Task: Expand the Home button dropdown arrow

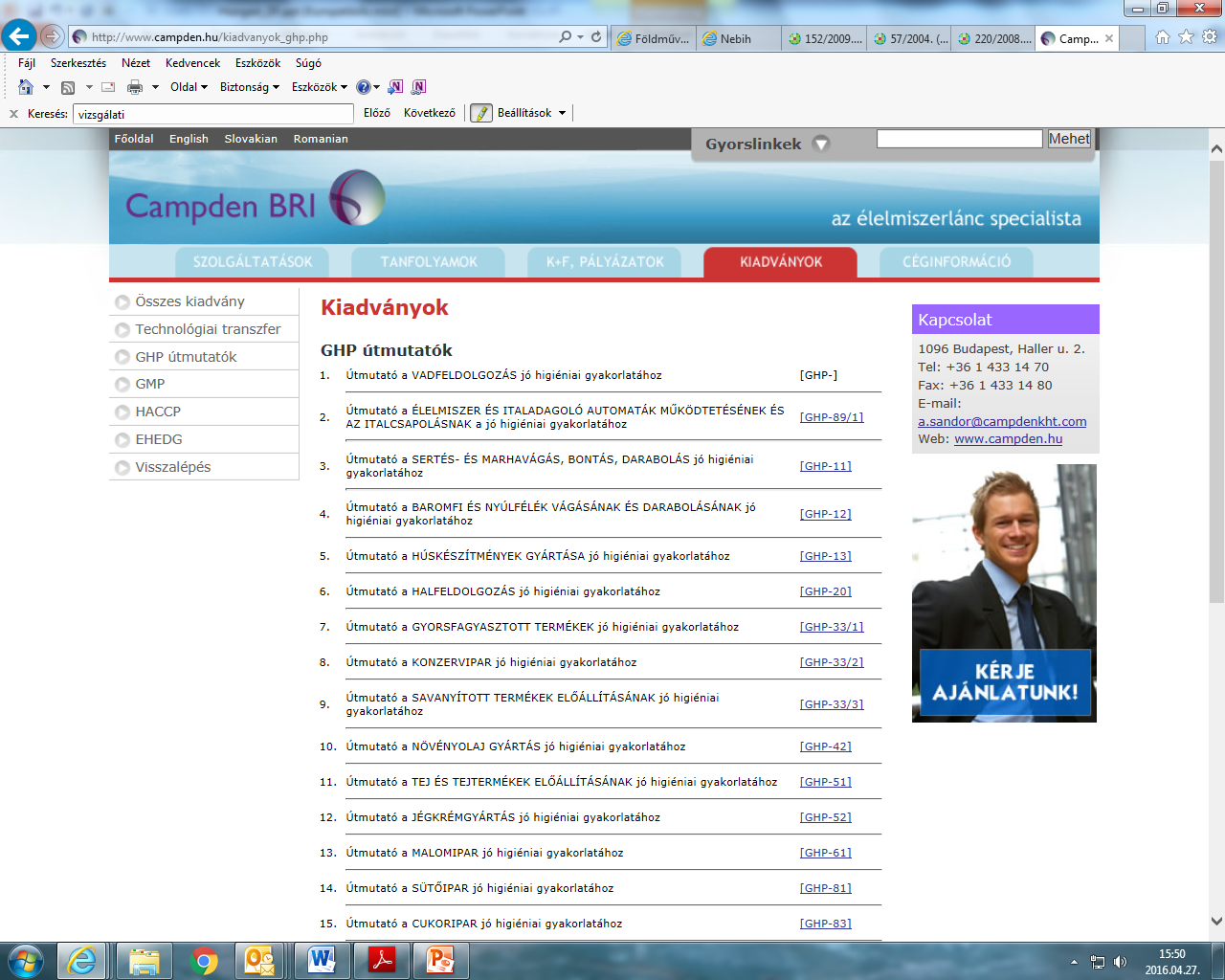Action: (x=46, y=87)
